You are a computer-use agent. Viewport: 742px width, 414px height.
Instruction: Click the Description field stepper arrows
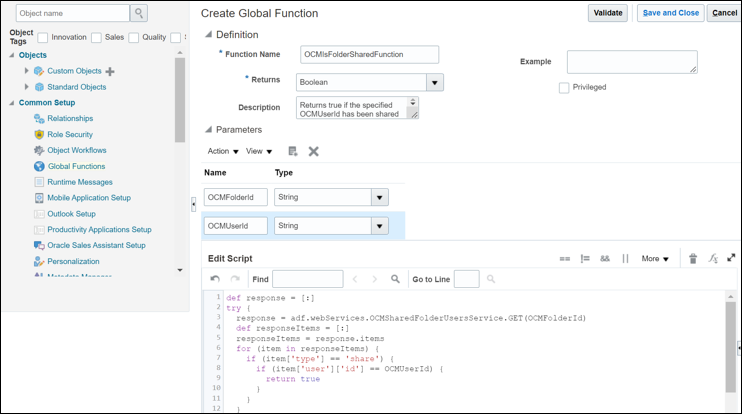coord(413,102)
